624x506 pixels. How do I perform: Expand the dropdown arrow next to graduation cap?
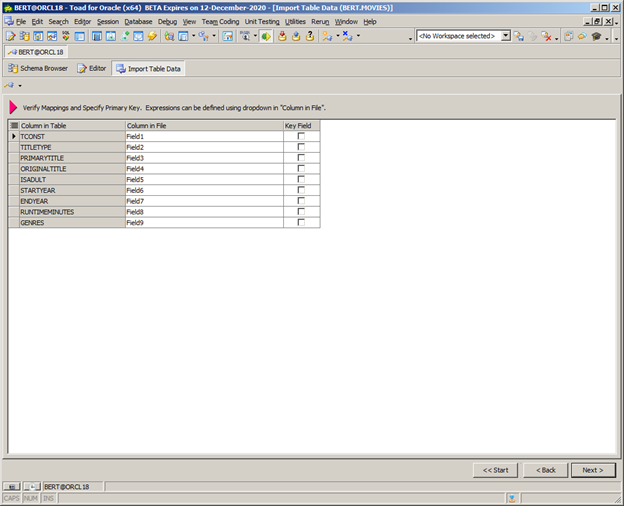[x=607, y=39]
